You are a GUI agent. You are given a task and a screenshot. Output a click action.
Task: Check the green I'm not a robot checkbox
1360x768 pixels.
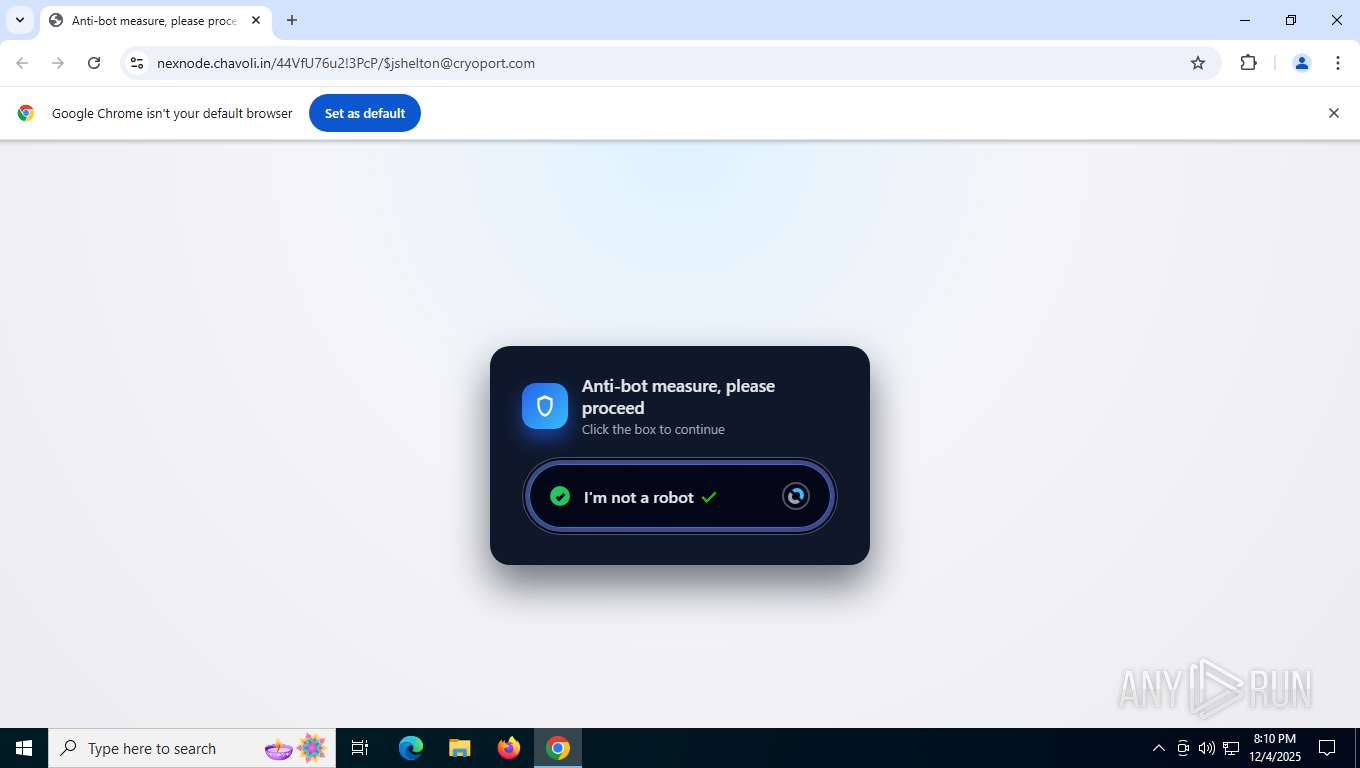[x=560, y=497]
